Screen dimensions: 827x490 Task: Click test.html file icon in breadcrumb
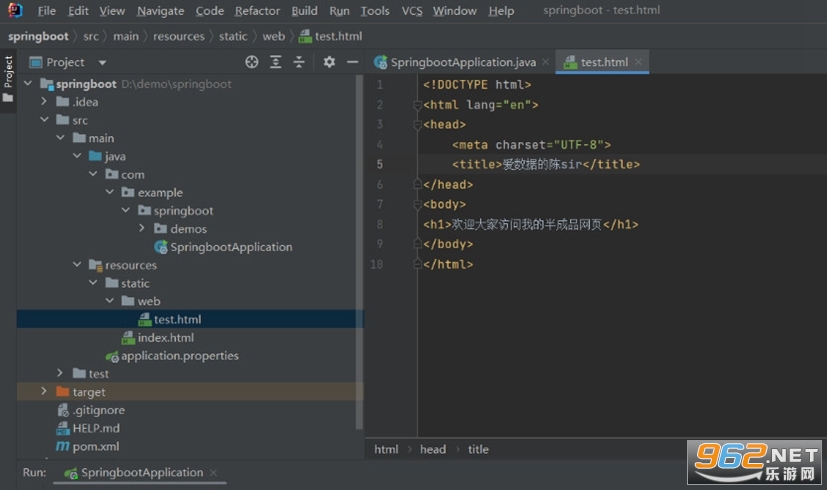tap(305, 36)
